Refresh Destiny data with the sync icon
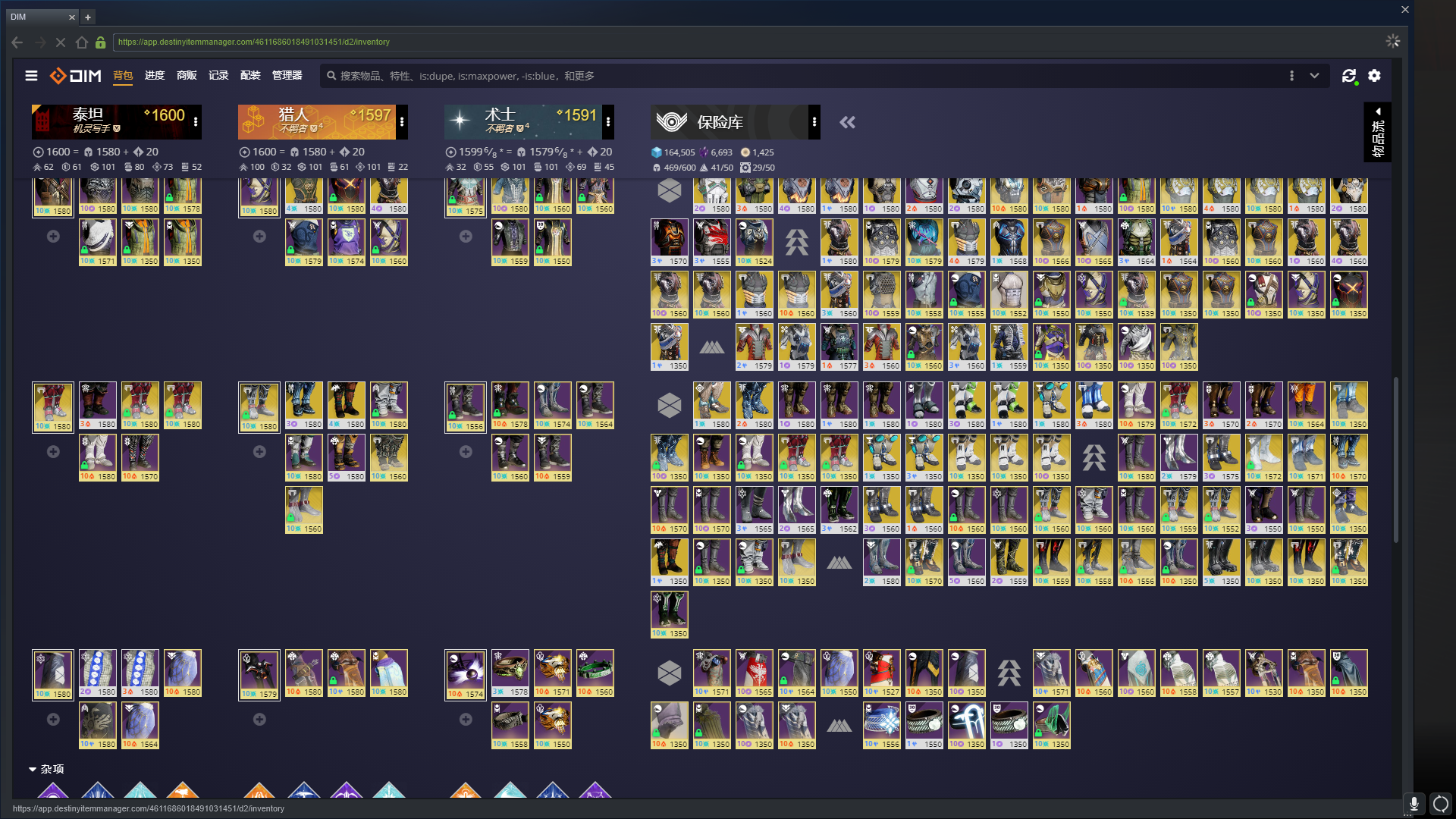This screenshot has height=819, width=1456. (x=1348, y=76)
